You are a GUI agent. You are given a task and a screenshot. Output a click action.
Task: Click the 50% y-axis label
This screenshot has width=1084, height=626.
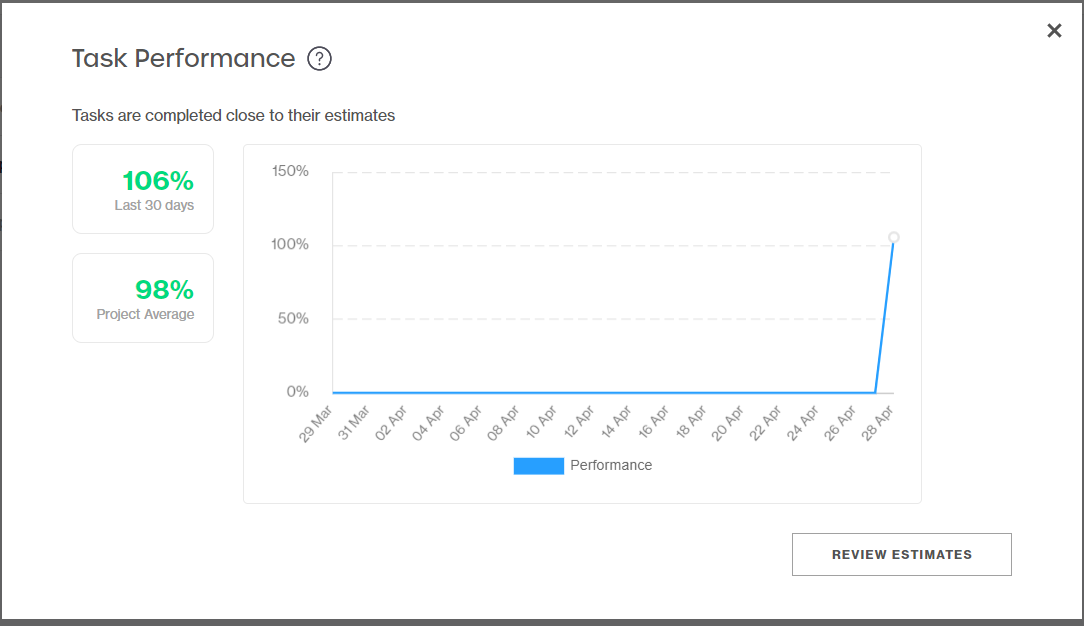(x=293, y=319)
